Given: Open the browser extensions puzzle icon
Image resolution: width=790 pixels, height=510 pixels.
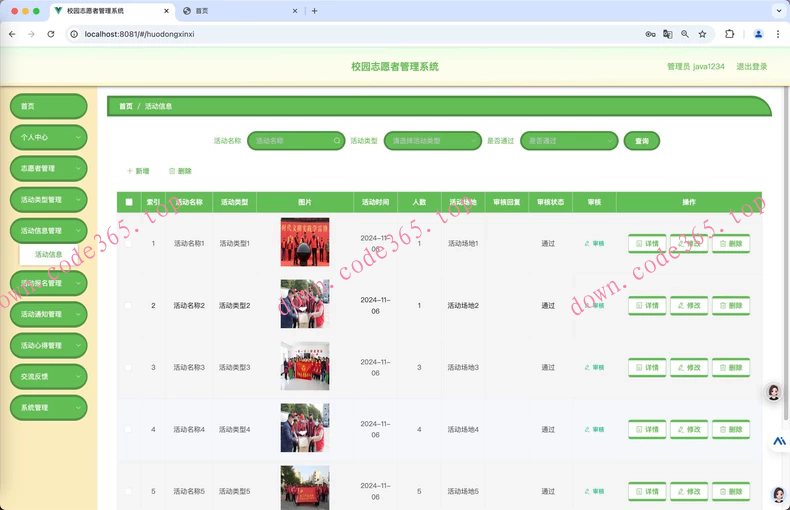Looking at the screenshot, I should tap(729, 34).
